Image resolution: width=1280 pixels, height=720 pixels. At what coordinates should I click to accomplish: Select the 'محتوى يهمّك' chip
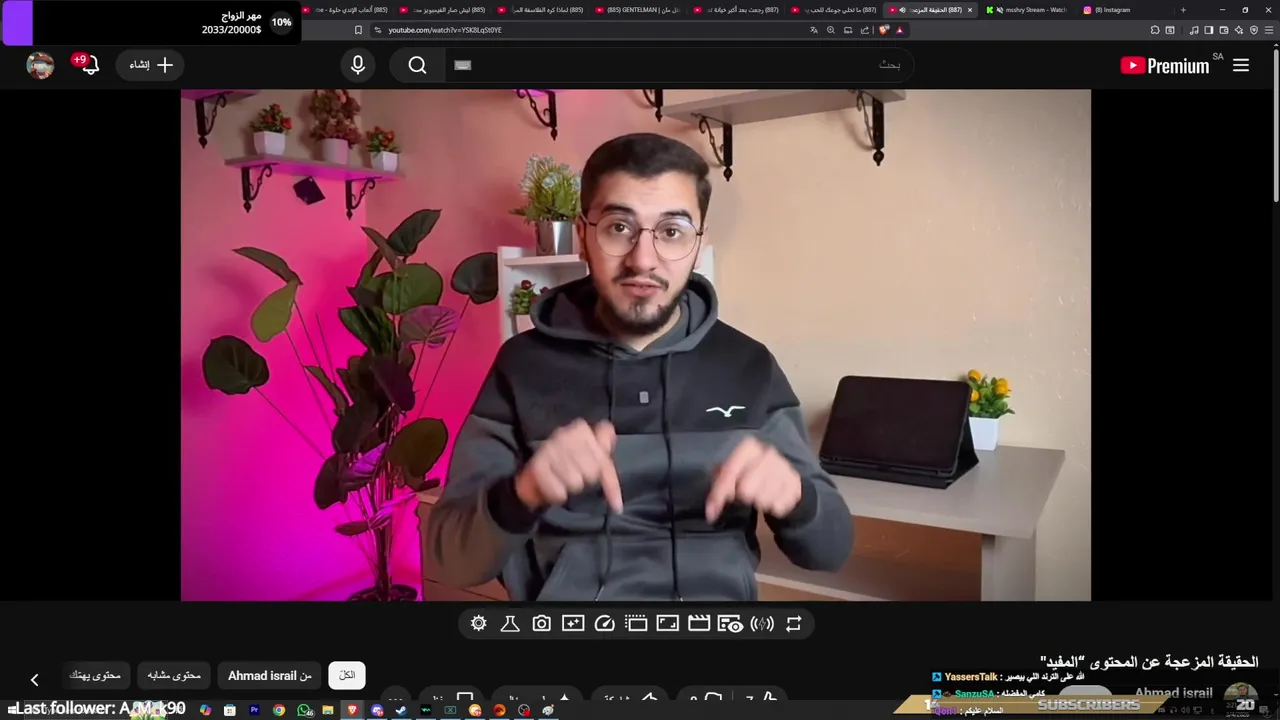[x=95, y=676]
